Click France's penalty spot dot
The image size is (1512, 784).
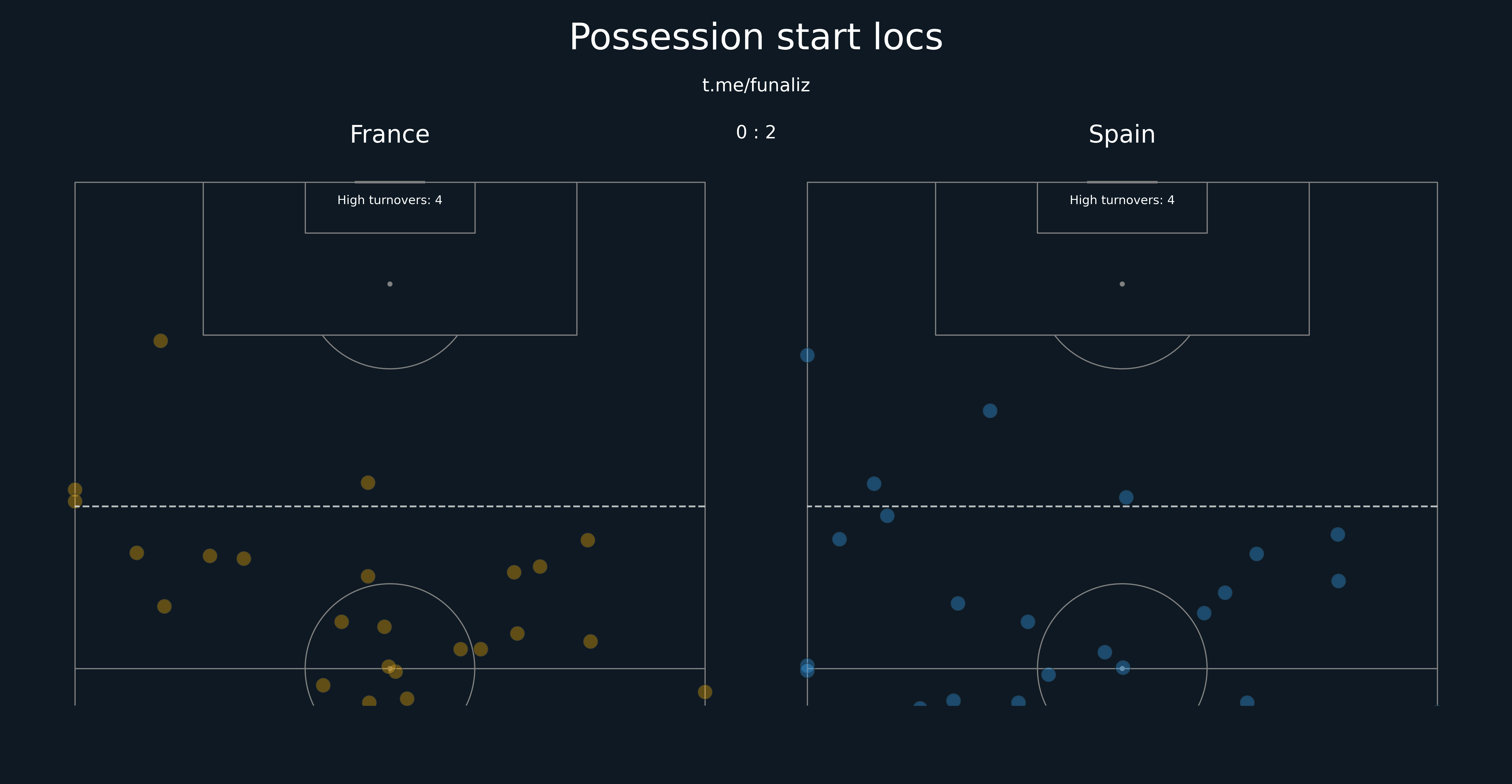pyautogui.click(x=390, y=284)
